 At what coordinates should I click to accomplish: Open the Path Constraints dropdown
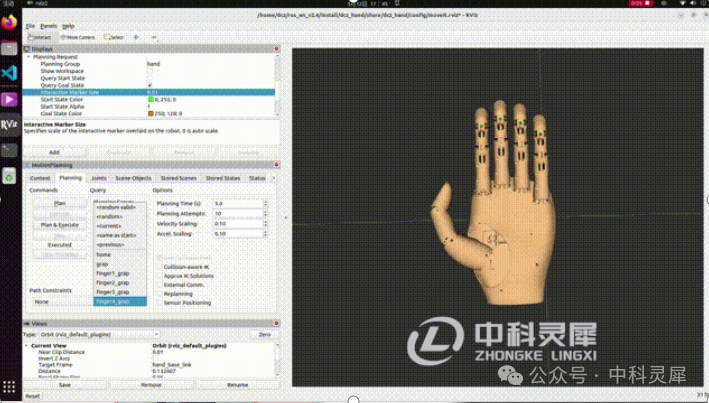[x=58, y=301]
